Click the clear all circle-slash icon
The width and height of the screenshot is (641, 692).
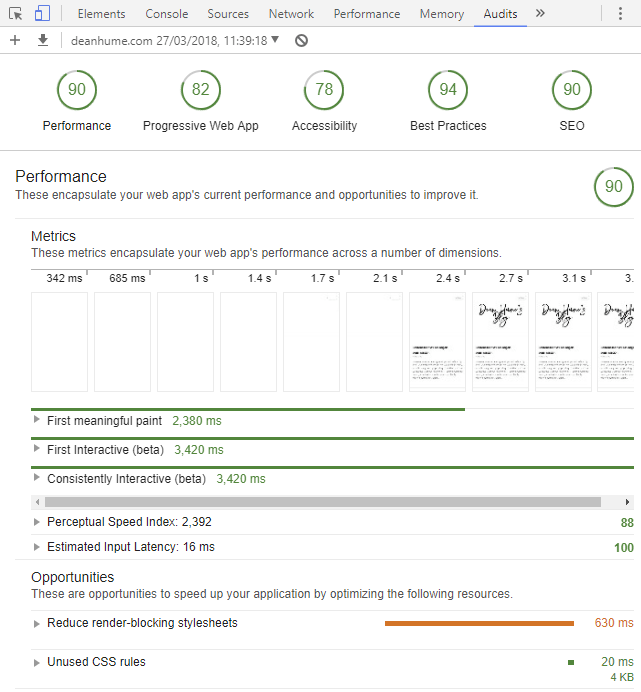pyautogui.click(x=302, y=41)
